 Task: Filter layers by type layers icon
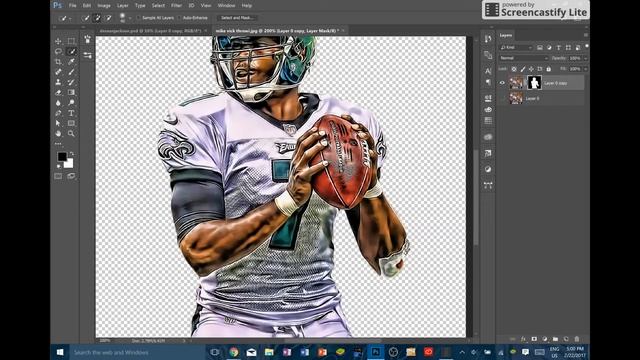[559, 48]
